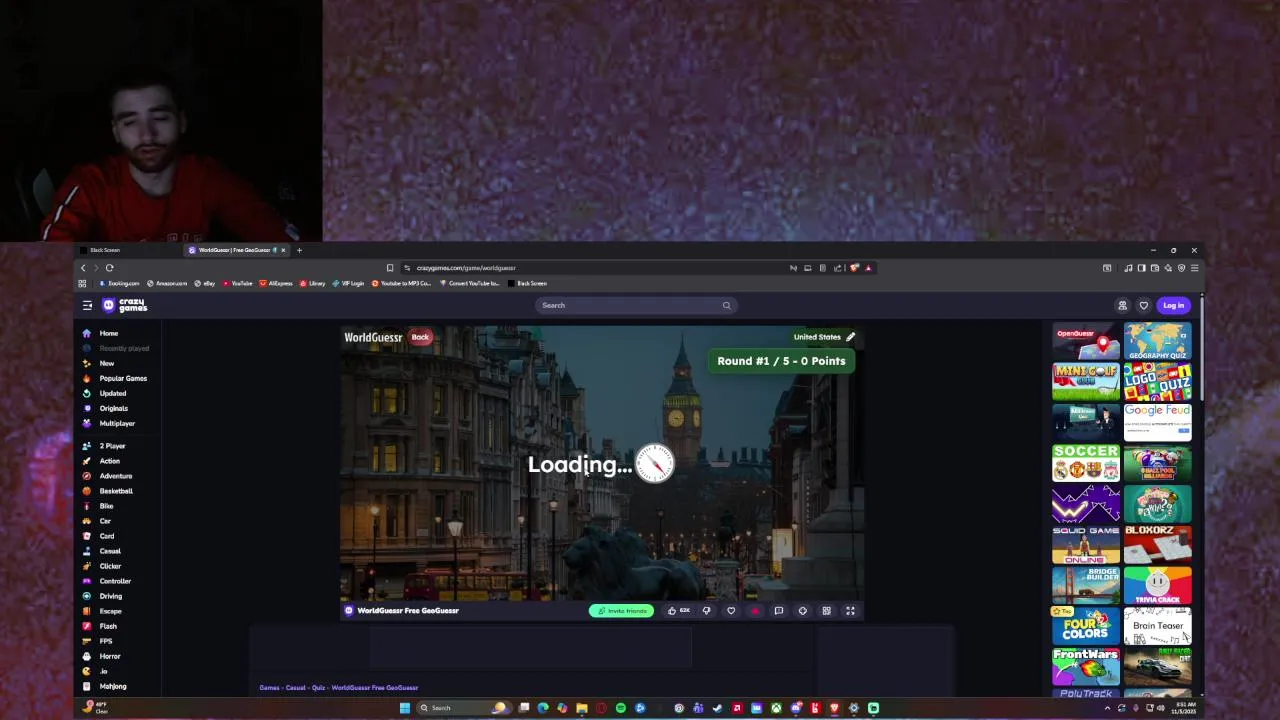
Task: Dislike the game with thumbs down
Action: [706, 610]
